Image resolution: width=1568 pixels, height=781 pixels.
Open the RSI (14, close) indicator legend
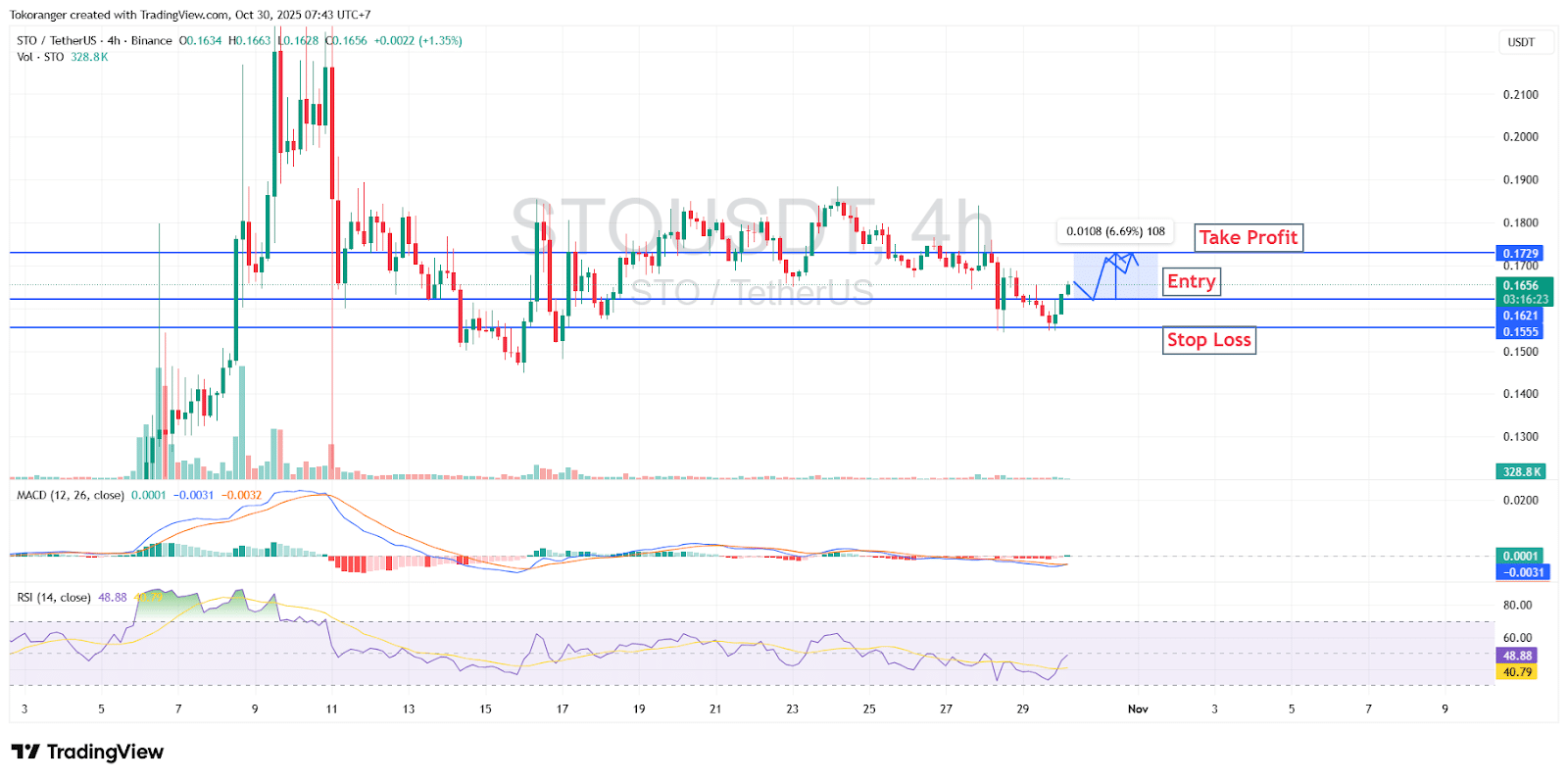click(54, 597)
